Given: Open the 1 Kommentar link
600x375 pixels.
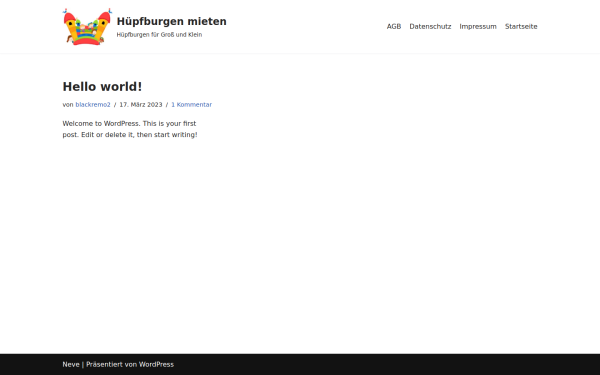Looking at the screenshot, I should pyautogui.click(x=191, y=104).
